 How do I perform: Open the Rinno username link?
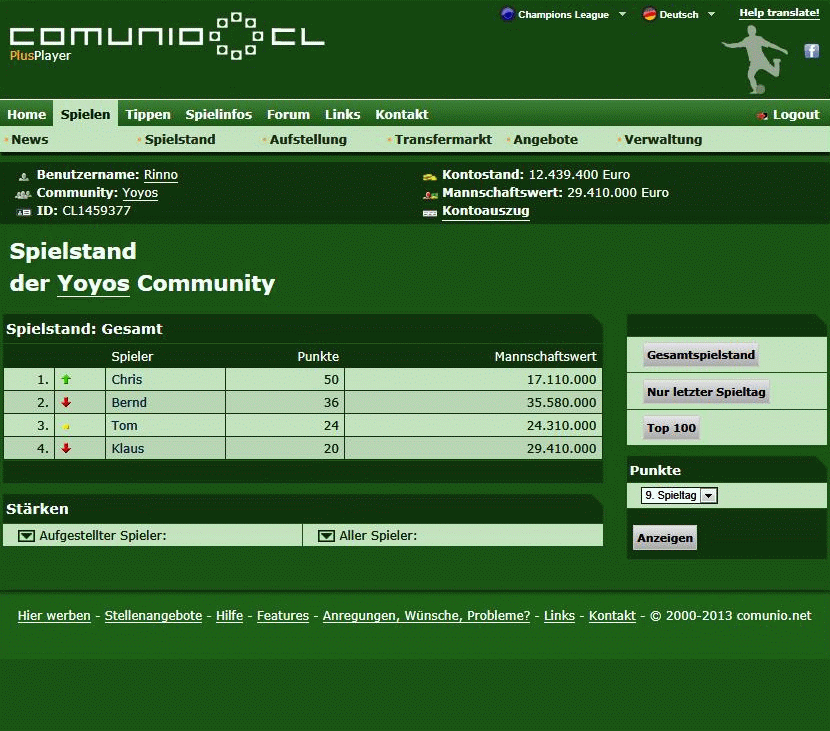pos(161,175)
